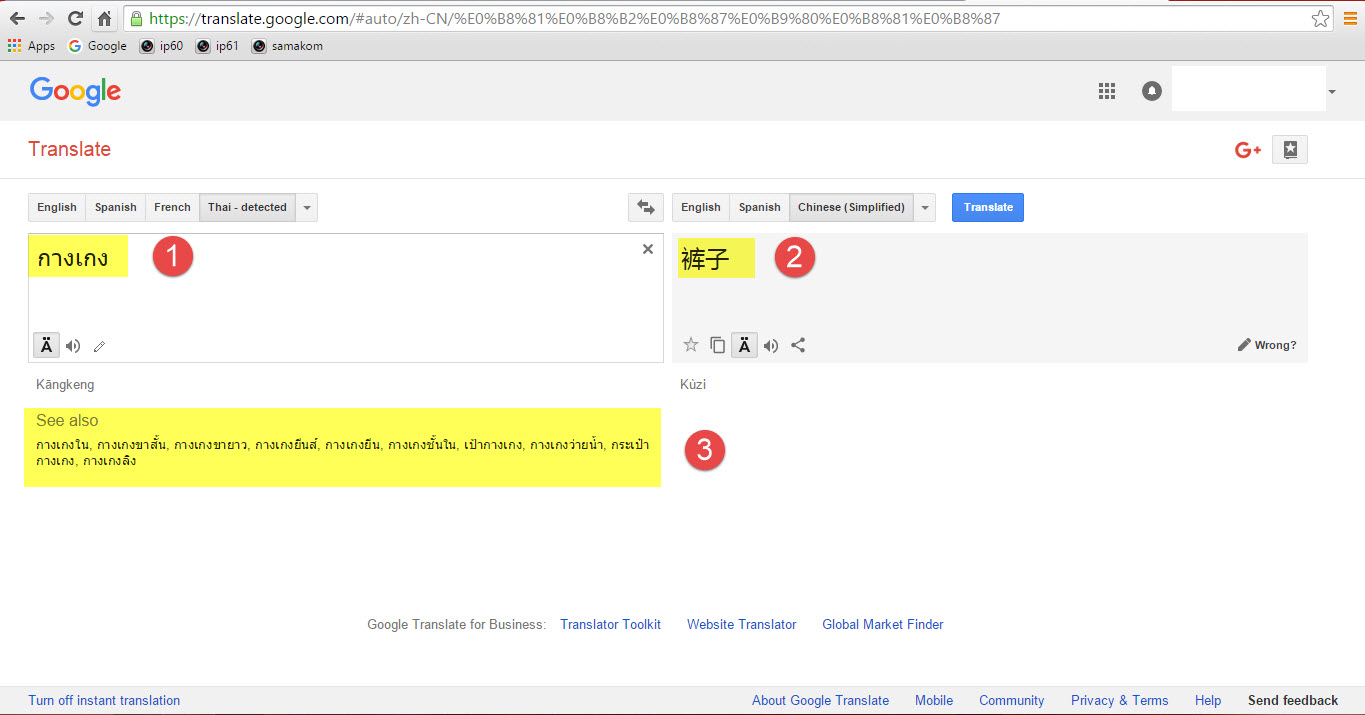Share on Google+ icon
The image size is (1365, 715).
(1248, 150)
